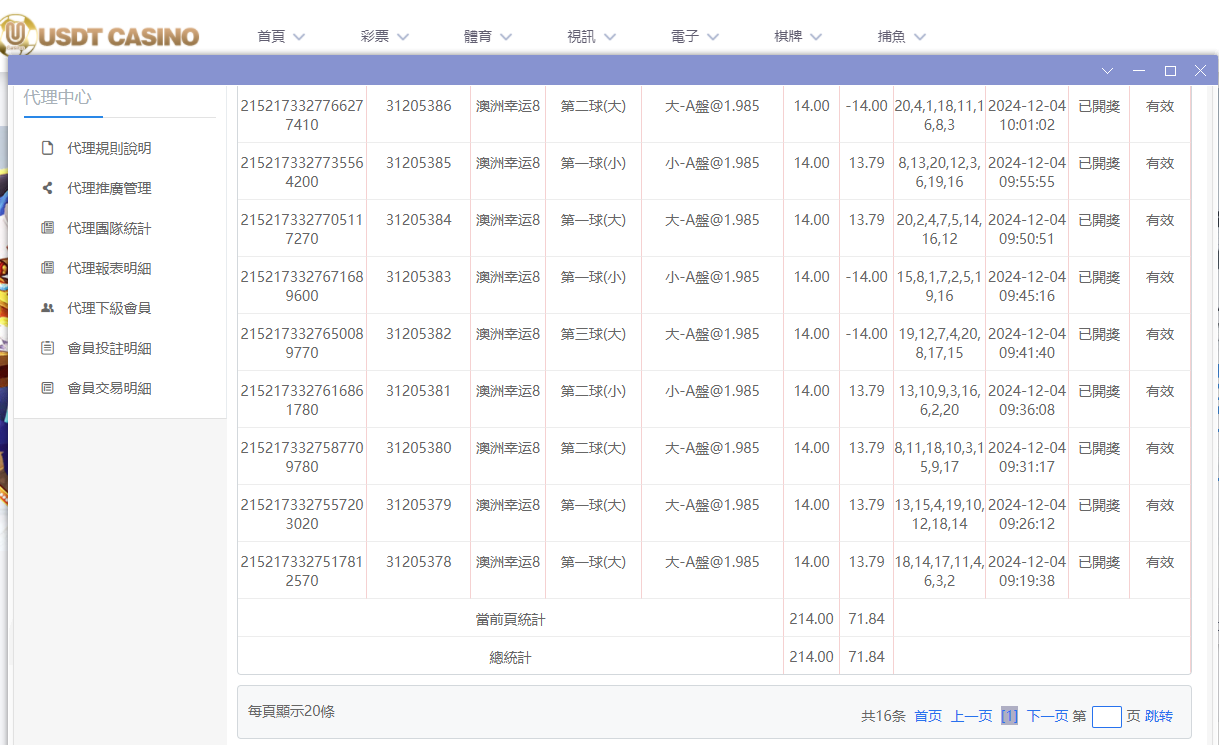
Task: Expand the 視訊 dropdown chevron
Action: [613, 36]
